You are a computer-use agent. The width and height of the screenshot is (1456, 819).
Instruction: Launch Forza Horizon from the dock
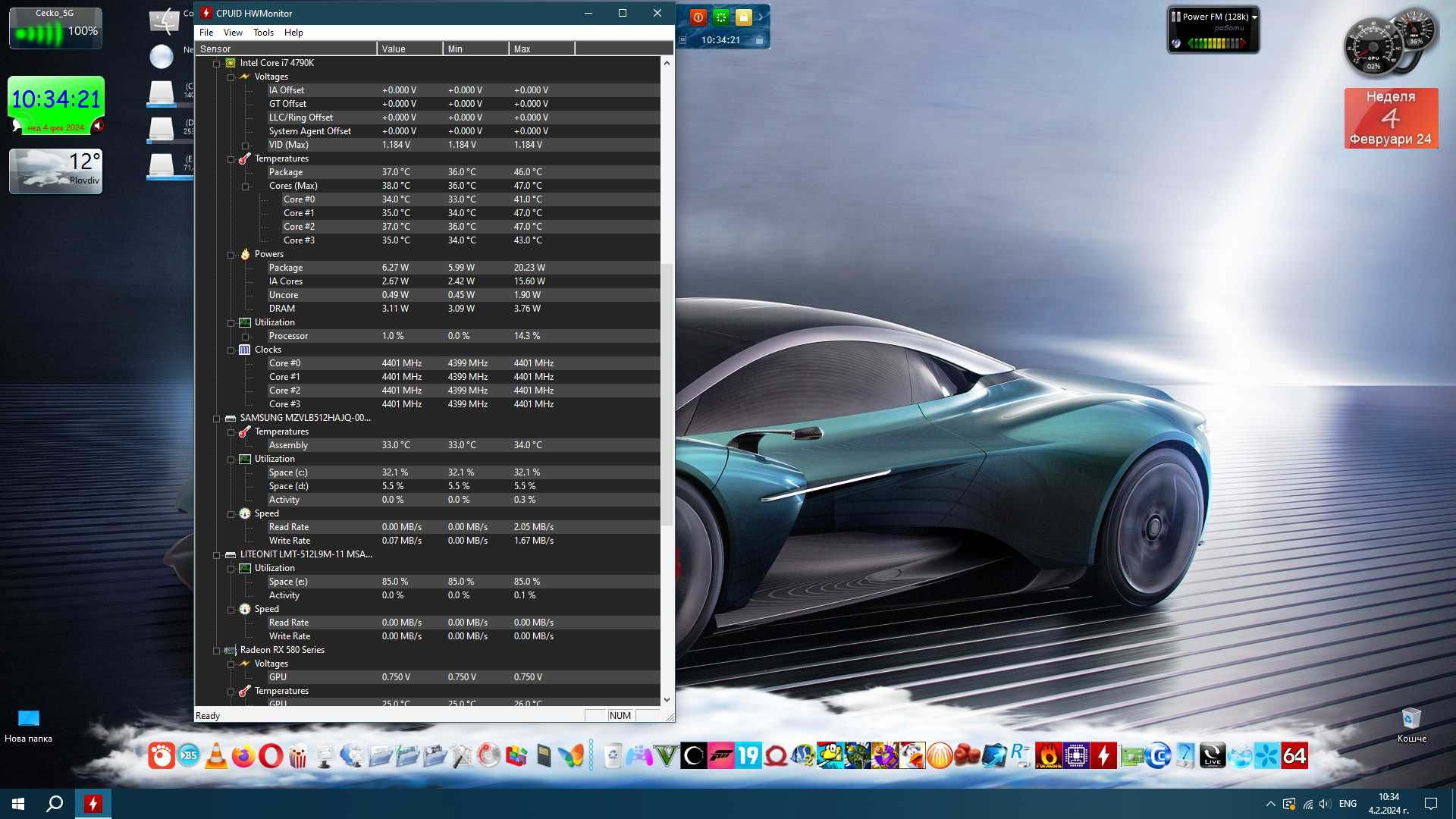(720, 756)
